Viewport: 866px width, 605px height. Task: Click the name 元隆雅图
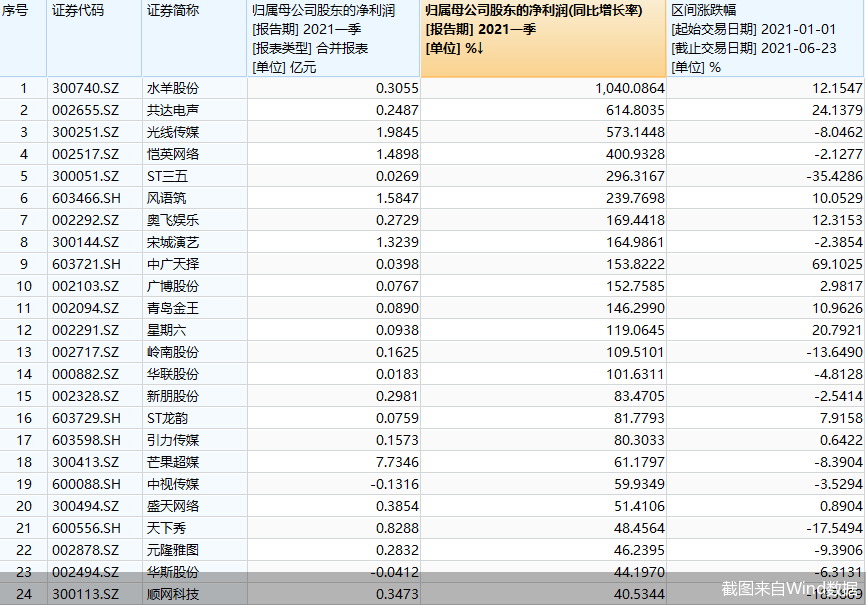pyautogui.click(x=173, y=550)
